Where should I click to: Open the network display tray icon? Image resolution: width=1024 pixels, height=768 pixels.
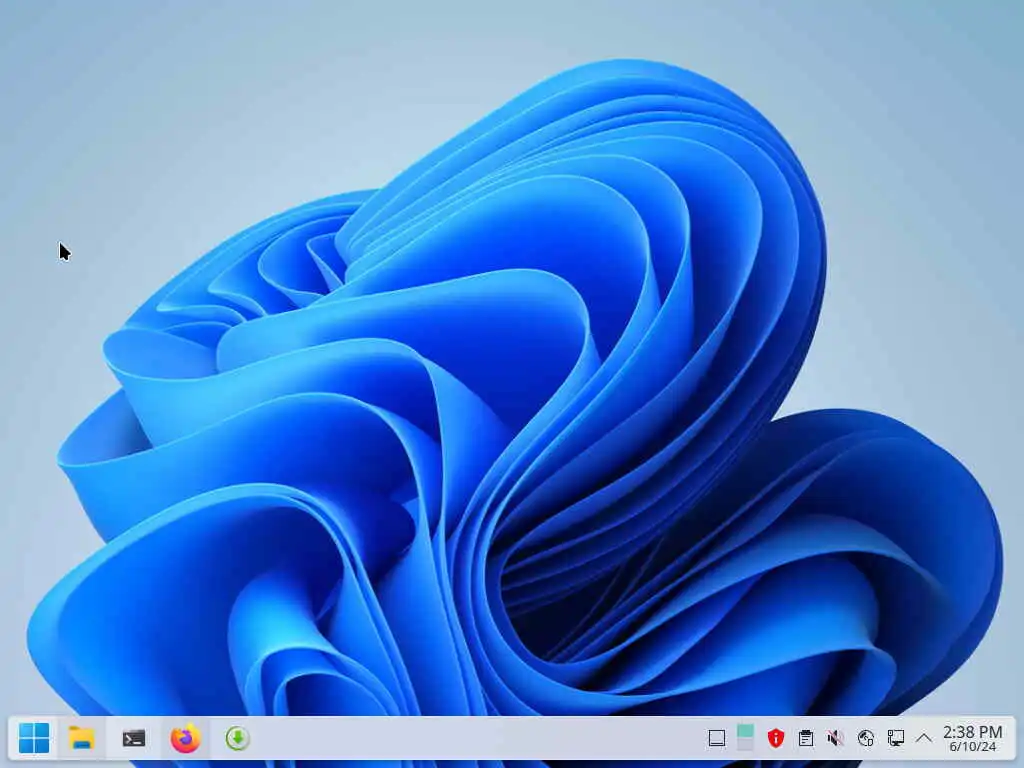point(896,739)
